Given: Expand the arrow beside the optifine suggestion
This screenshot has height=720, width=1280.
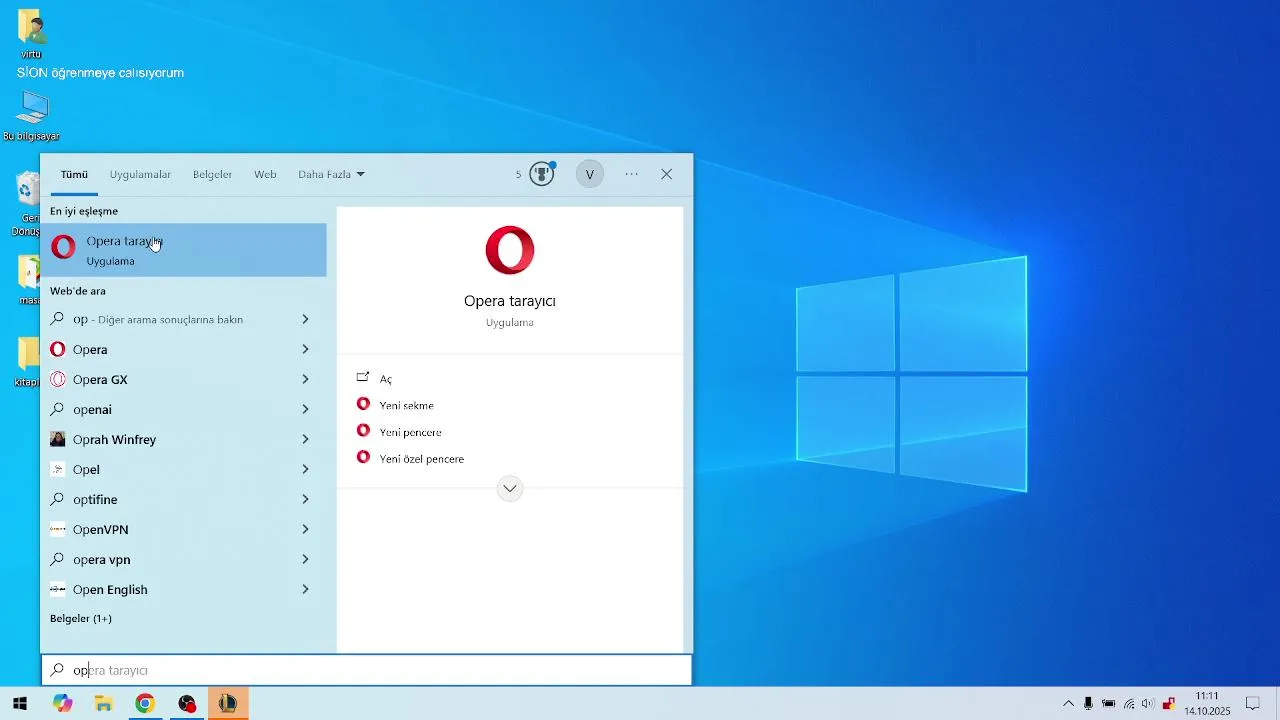Looking at the screenshot, I should pyautogui.click(x=305, y=499).
